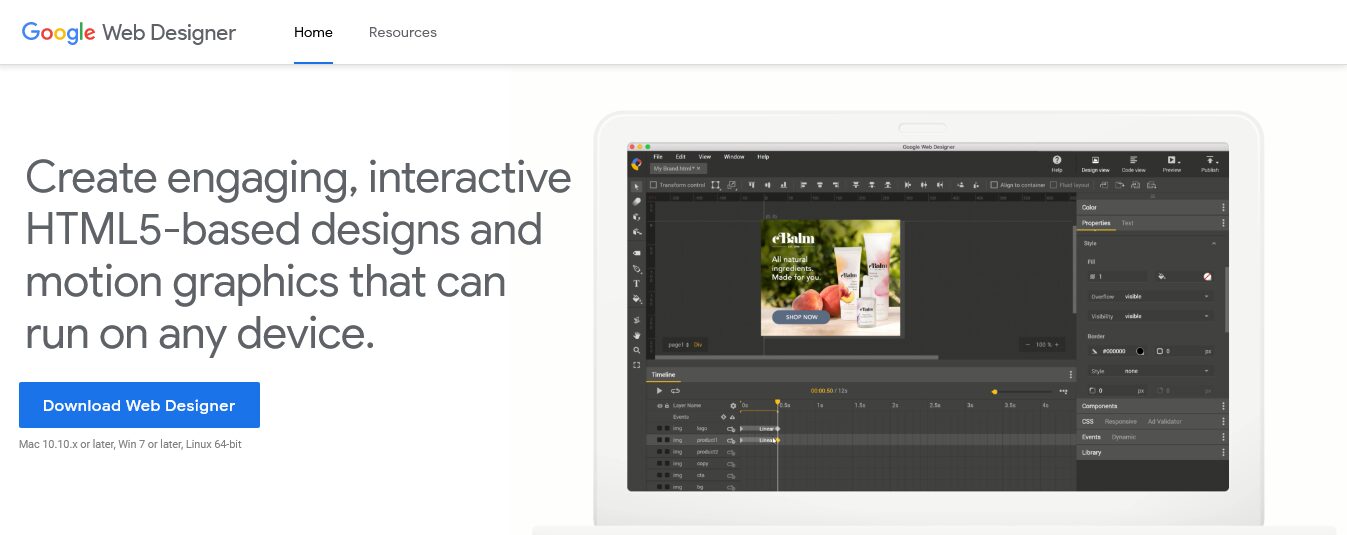
Task: Open the Visibility visible dropdown
Action: 1167,316
